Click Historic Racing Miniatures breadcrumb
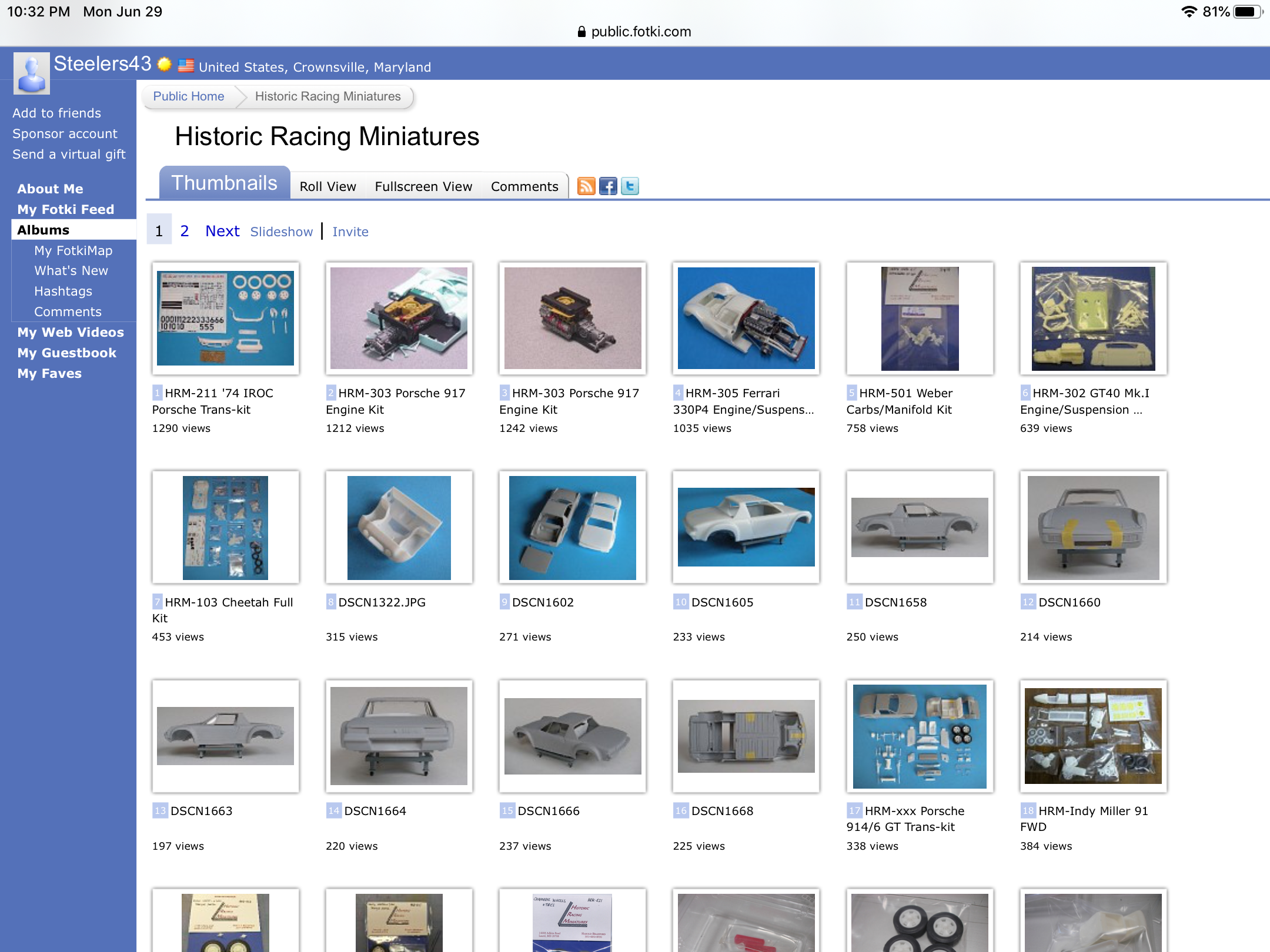Screen dimensions: 1270x952 (x=327, y=96)
